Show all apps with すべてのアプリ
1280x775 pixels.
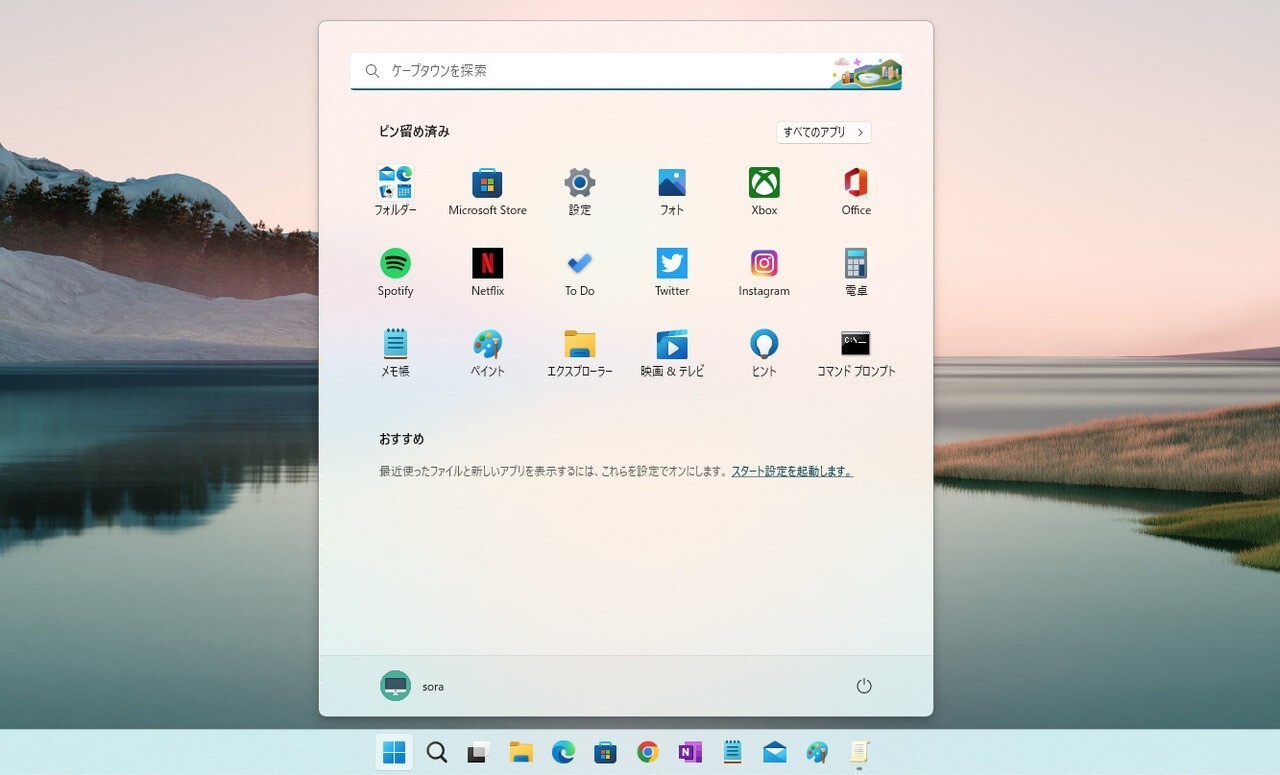point(823,132)
